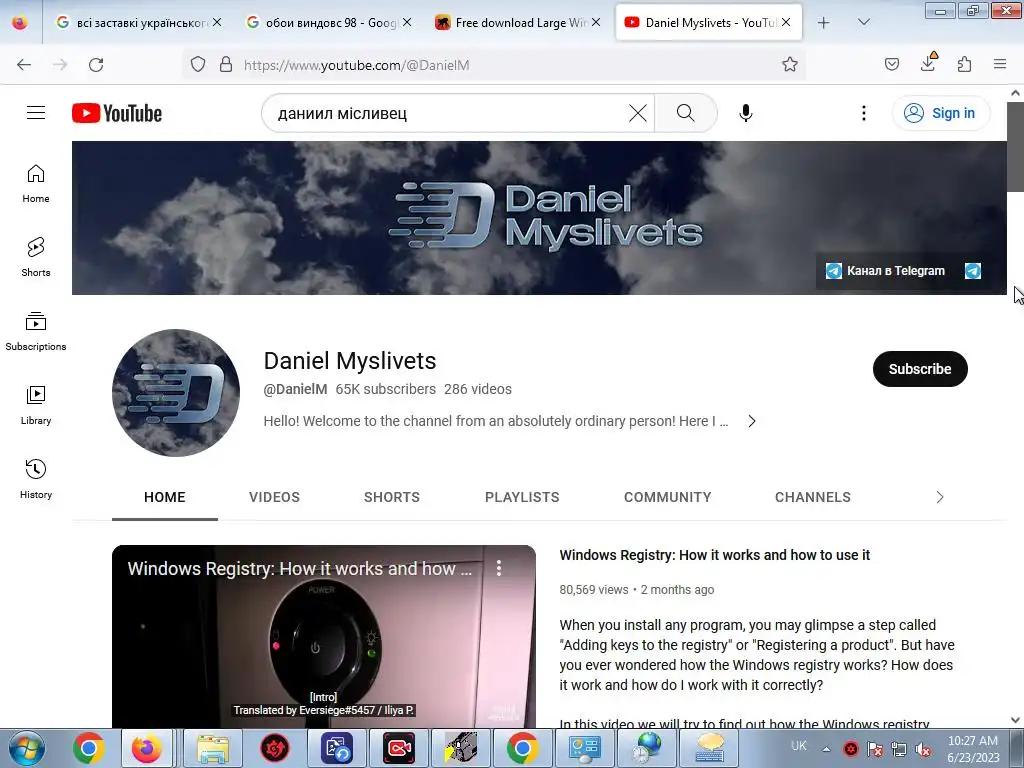Click the Daniel Myslivets channel avatar
The height and width of the screenshot is (768, 1024).
tap(176, 392)
